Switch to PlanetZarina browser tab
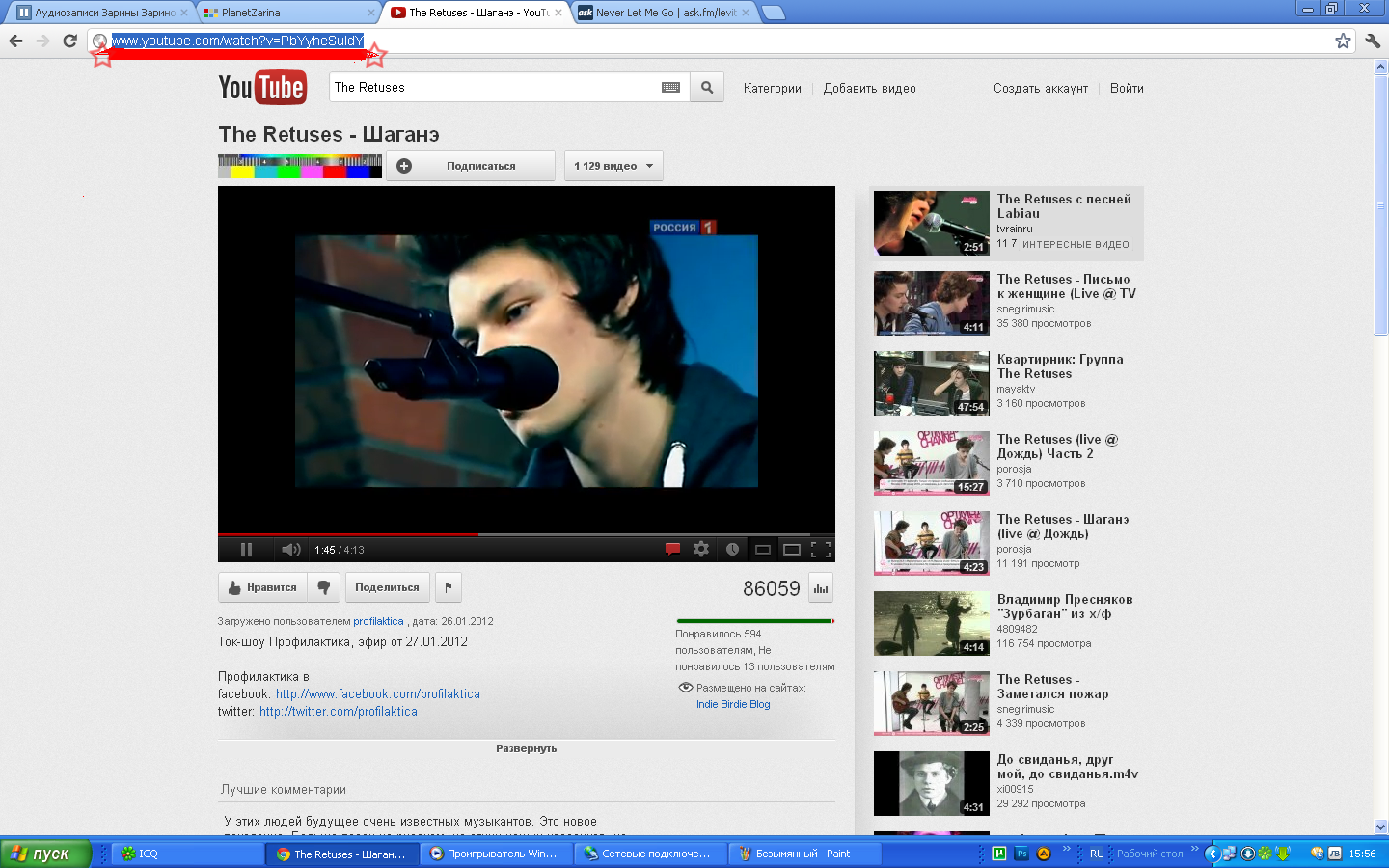Screen dimensions: 1389x868 point(287,13)
